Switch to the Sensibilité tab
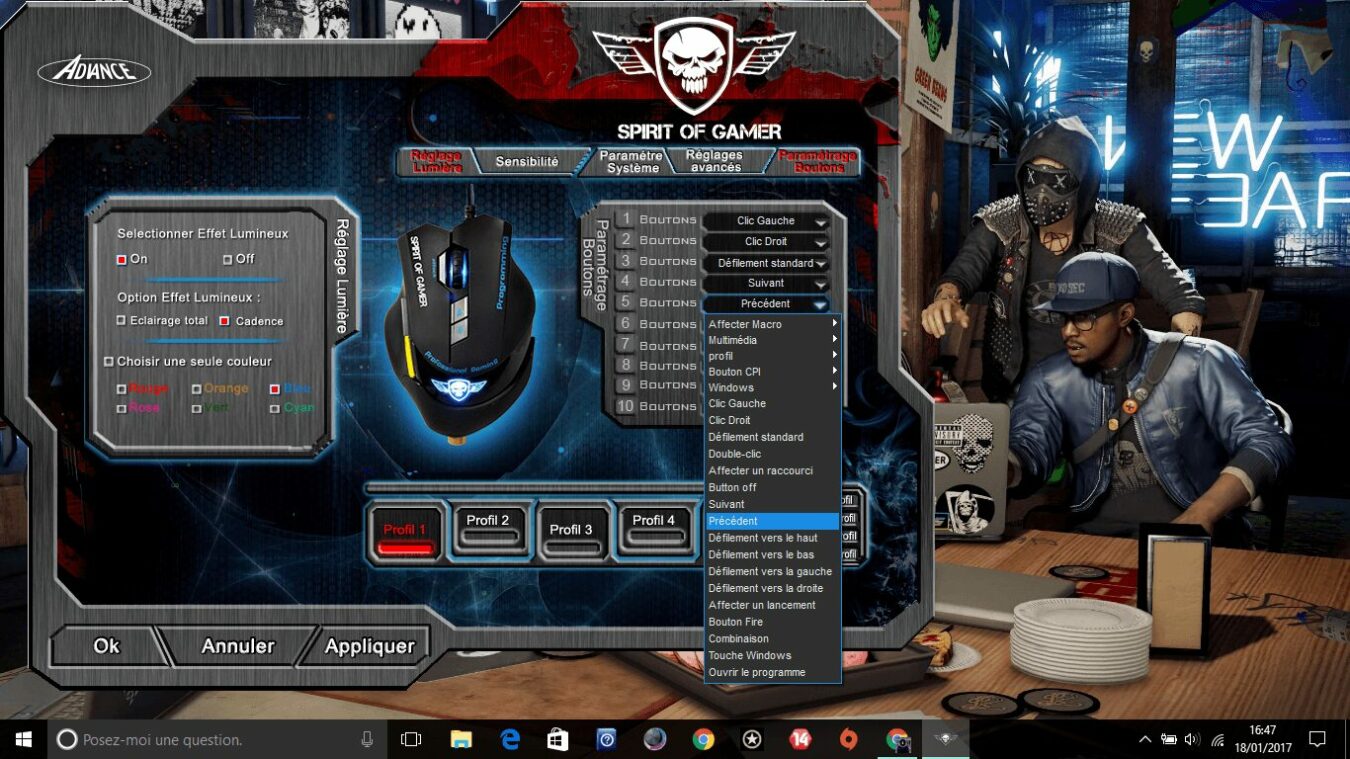Viewport: 1350px width, 759px height. 527,162
